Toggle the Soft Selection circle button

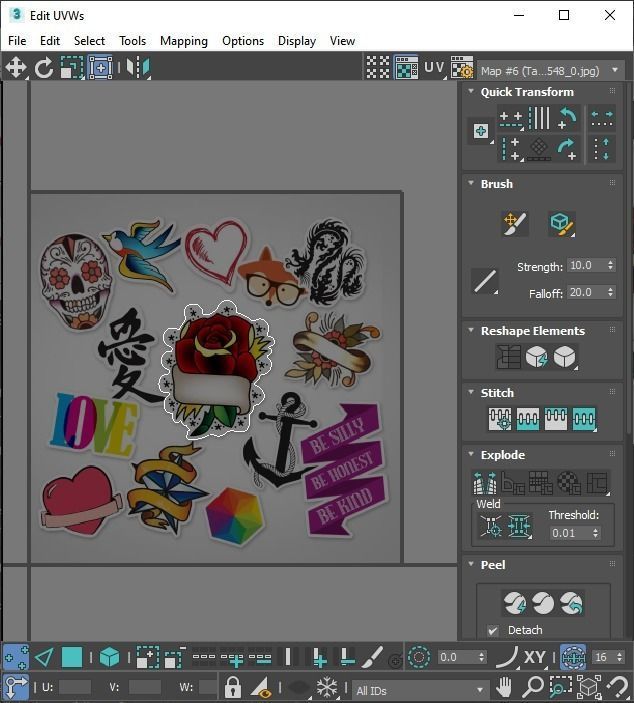tap(419, 657)
